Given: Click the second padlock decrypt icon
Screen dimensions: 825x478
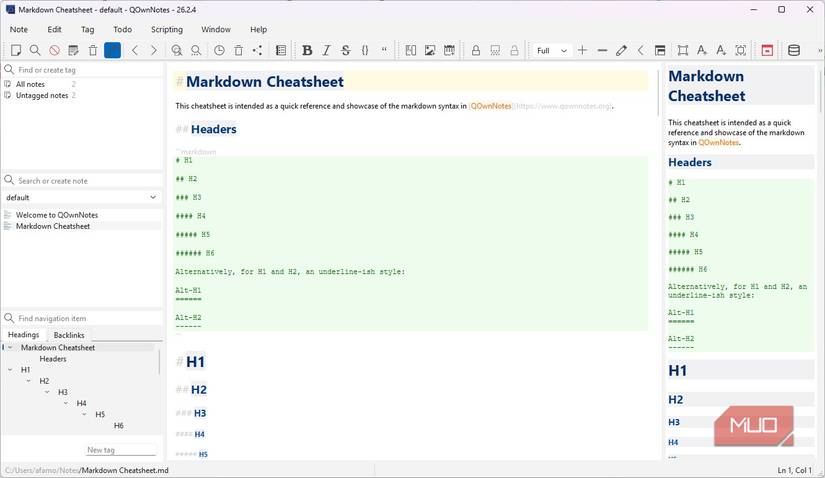Looking at the screenshot, I should coord(514,51).
